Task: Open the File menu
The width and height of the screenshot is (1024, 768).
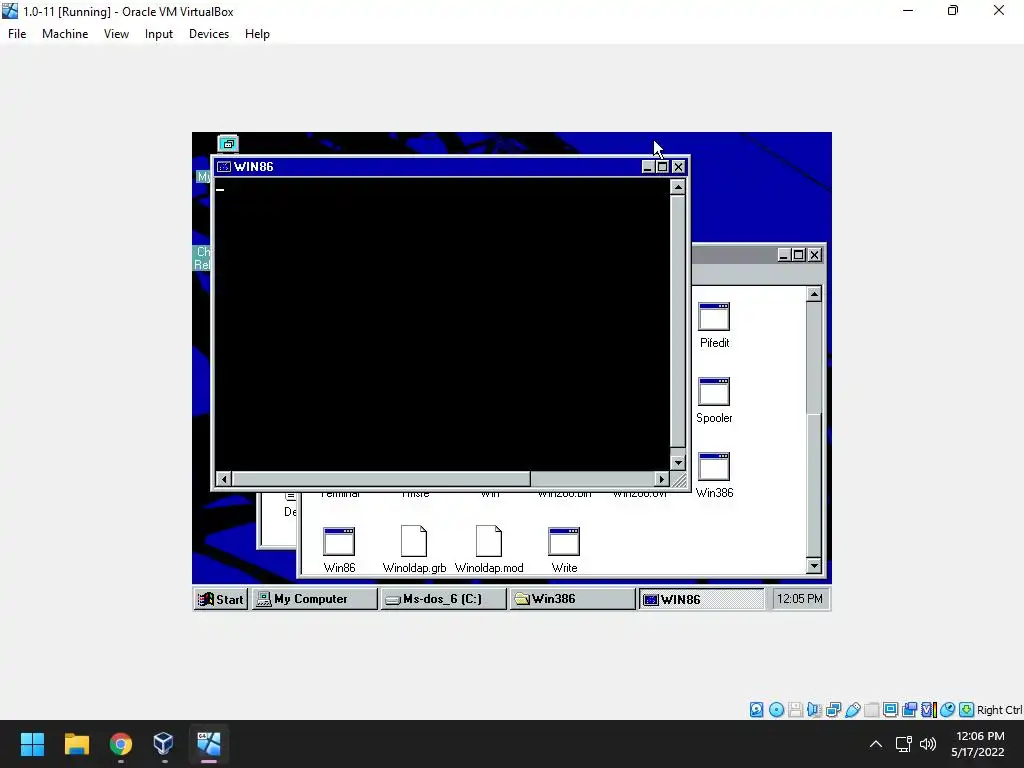Action: click(17, 34)
